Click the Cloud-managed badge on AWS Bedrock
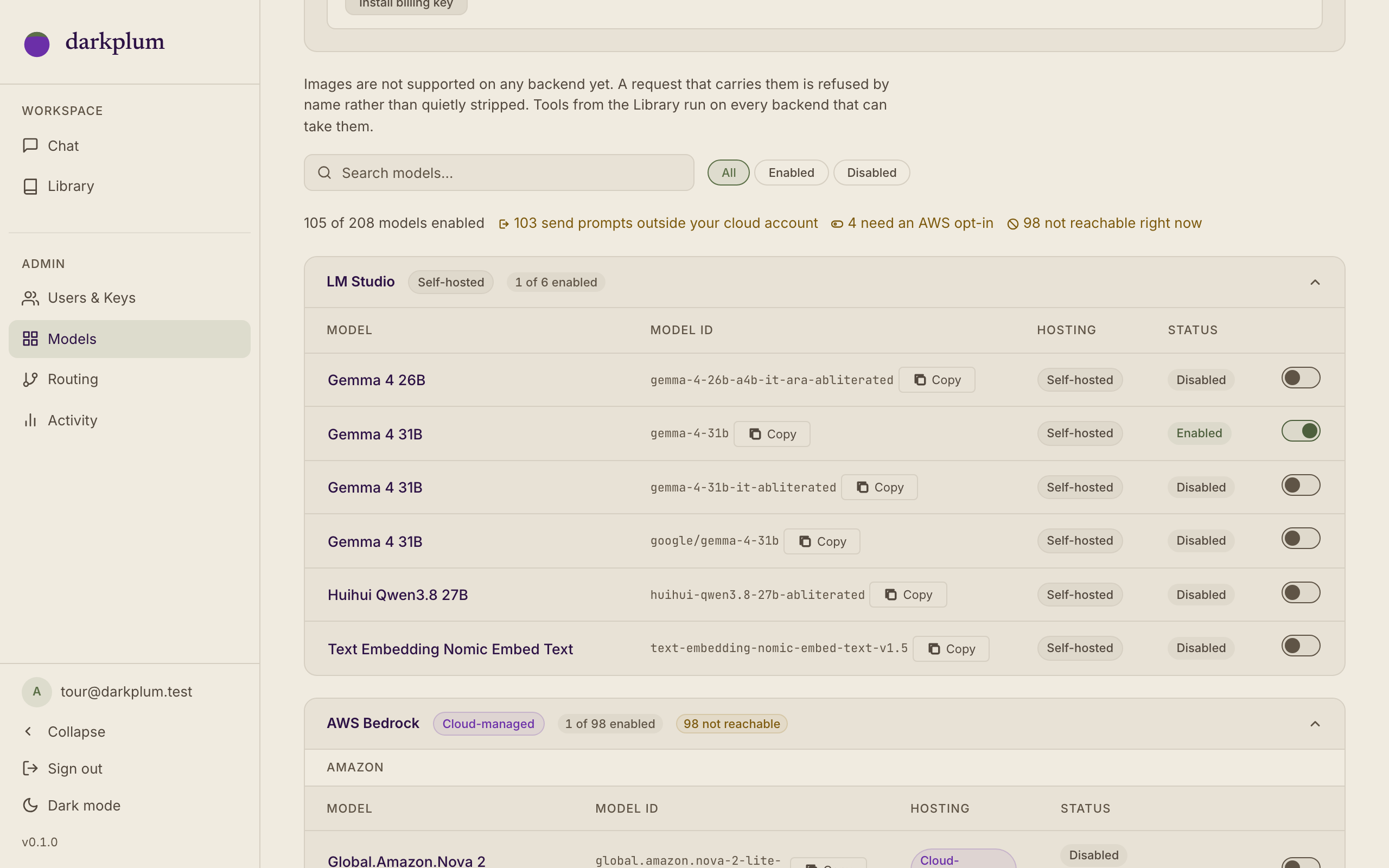This screenshot has height=868, width=1389. click(488, 723)
